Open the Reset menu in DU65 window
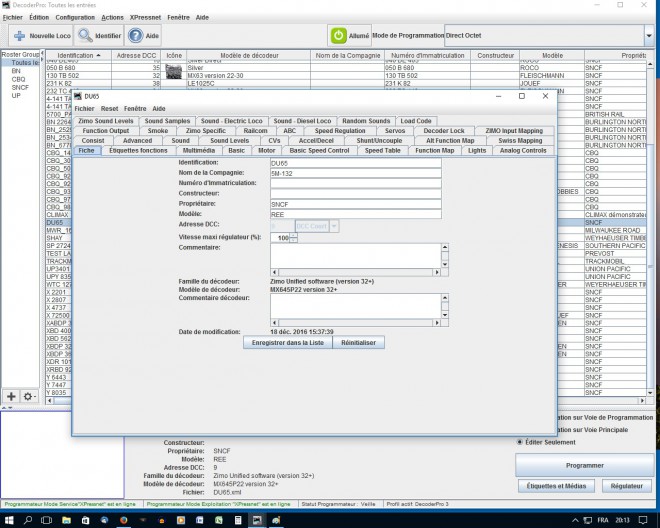The width and height of the screenshot is (660, 528). pos(109,109)
